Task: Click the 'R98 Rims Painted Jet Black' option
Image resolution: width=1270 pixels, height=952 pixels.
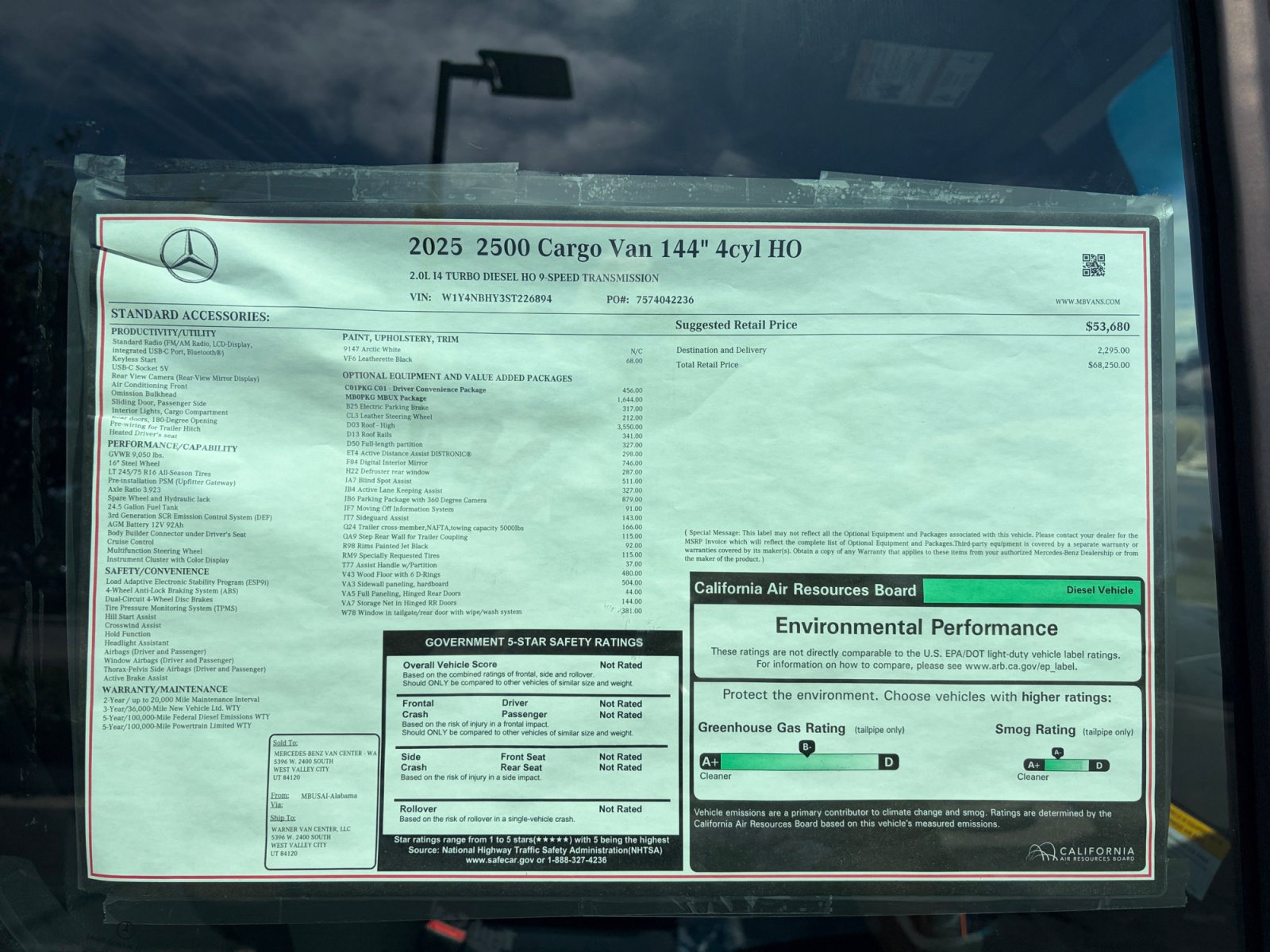Action: pyautogui.click(x=385, y=546)
